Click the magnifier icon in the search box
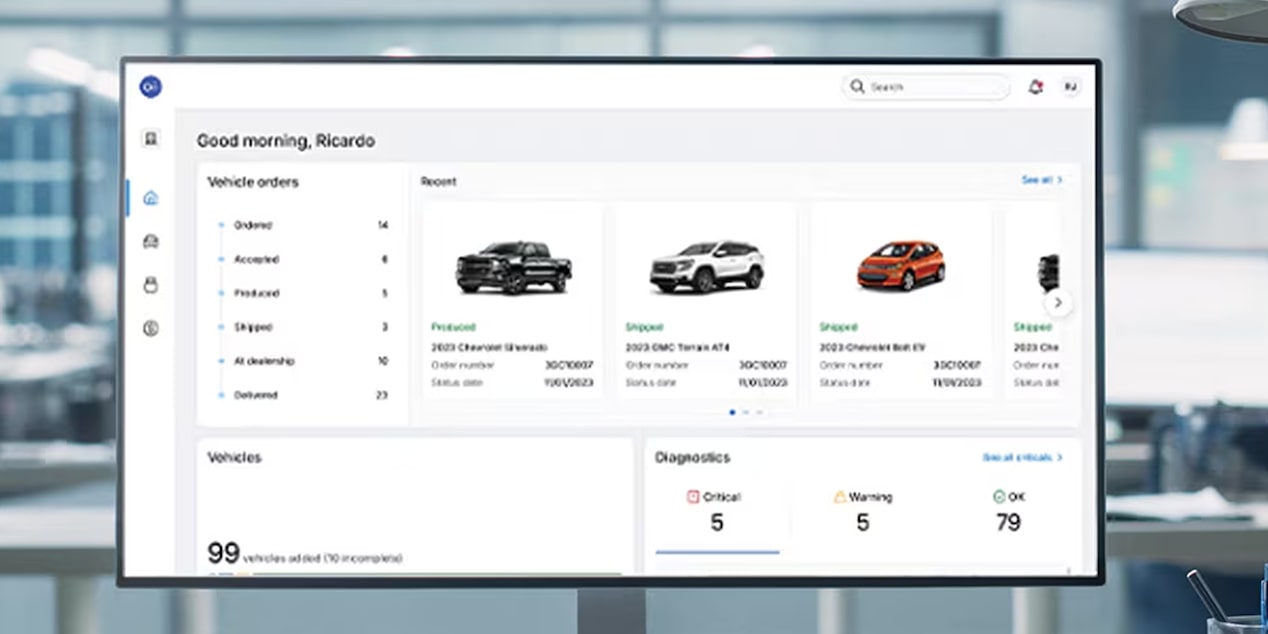This screenshot has width=1268, height=634. point(857,87)
